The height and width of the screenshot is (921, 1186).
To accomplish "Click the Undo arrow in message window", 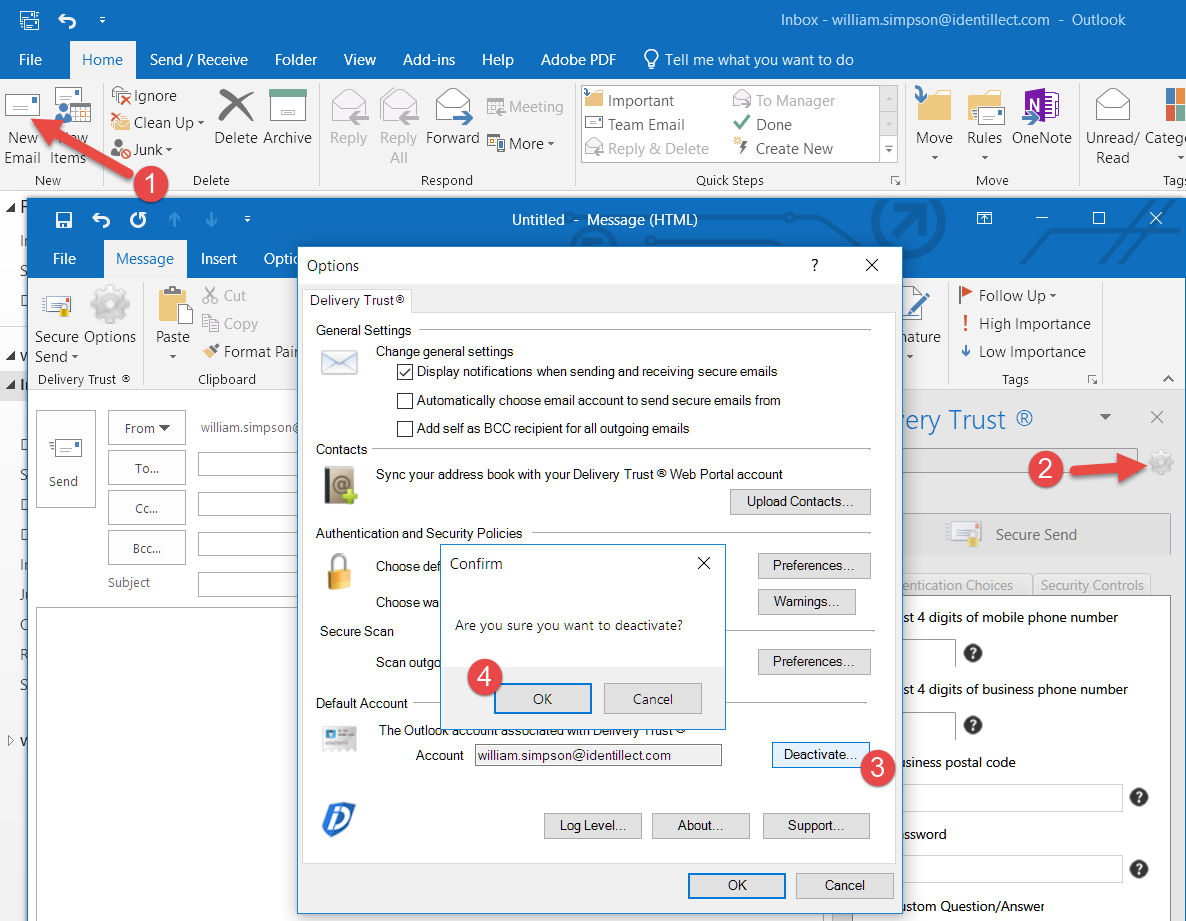I will tap(101, 220).
